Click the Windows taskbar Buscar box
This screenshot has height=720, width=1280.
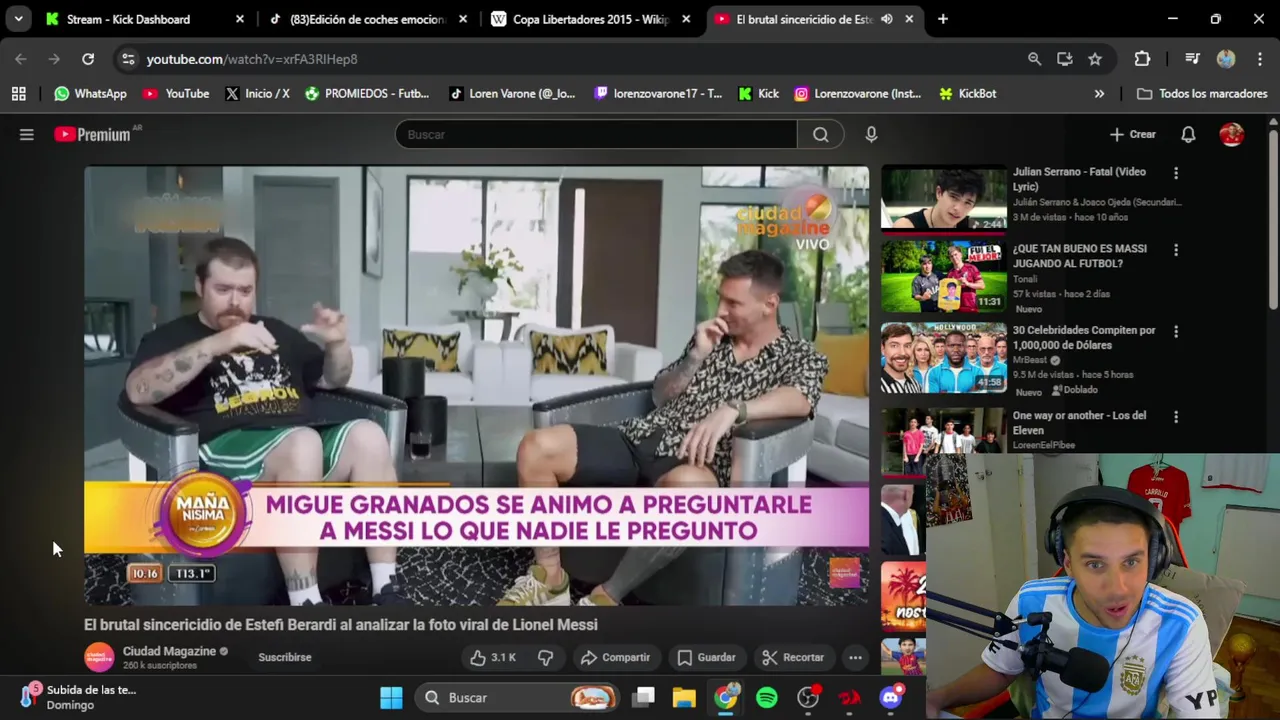(x=518, y=697)
